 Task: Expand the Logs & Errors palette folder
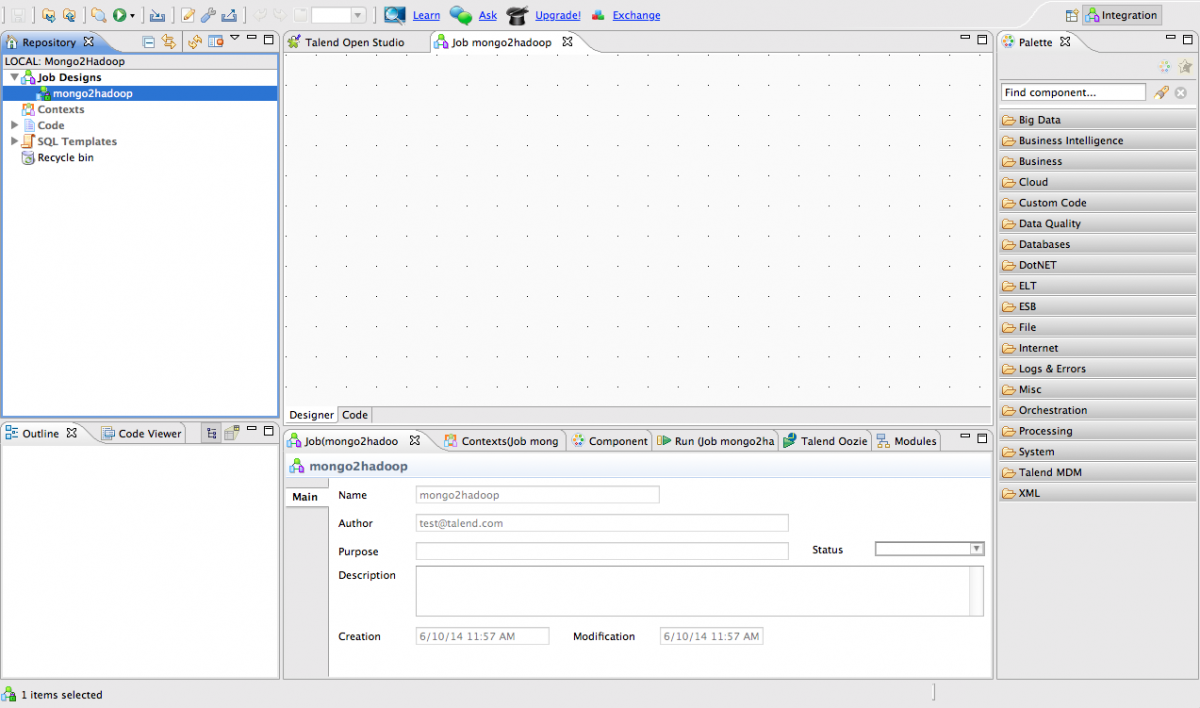(x=1097, y=369)
